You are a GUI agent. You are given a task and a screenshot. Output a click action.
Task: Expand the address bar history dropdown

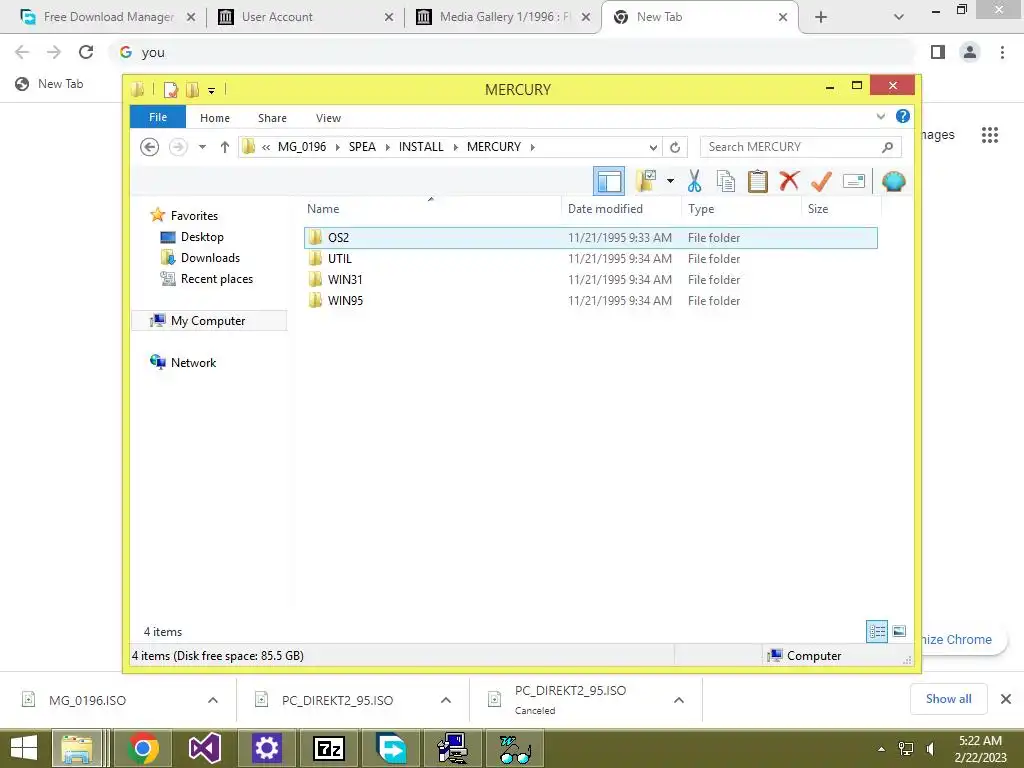tap(652, 148)
